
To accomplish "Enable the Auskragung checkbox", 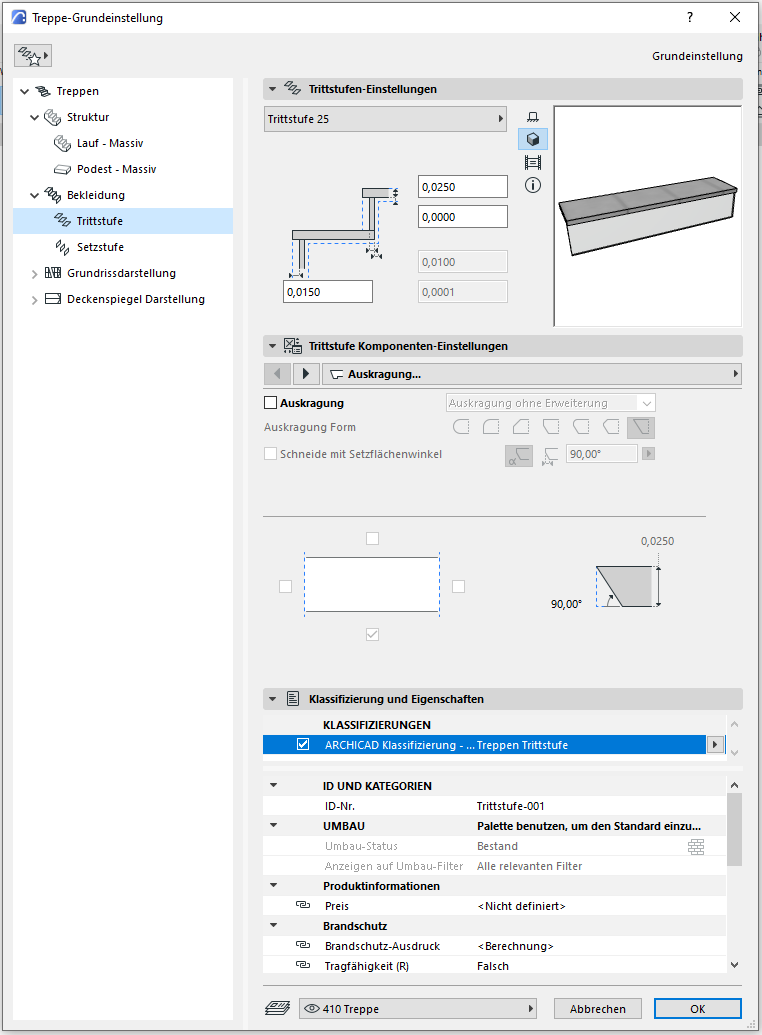I will (x=270, y=403).
